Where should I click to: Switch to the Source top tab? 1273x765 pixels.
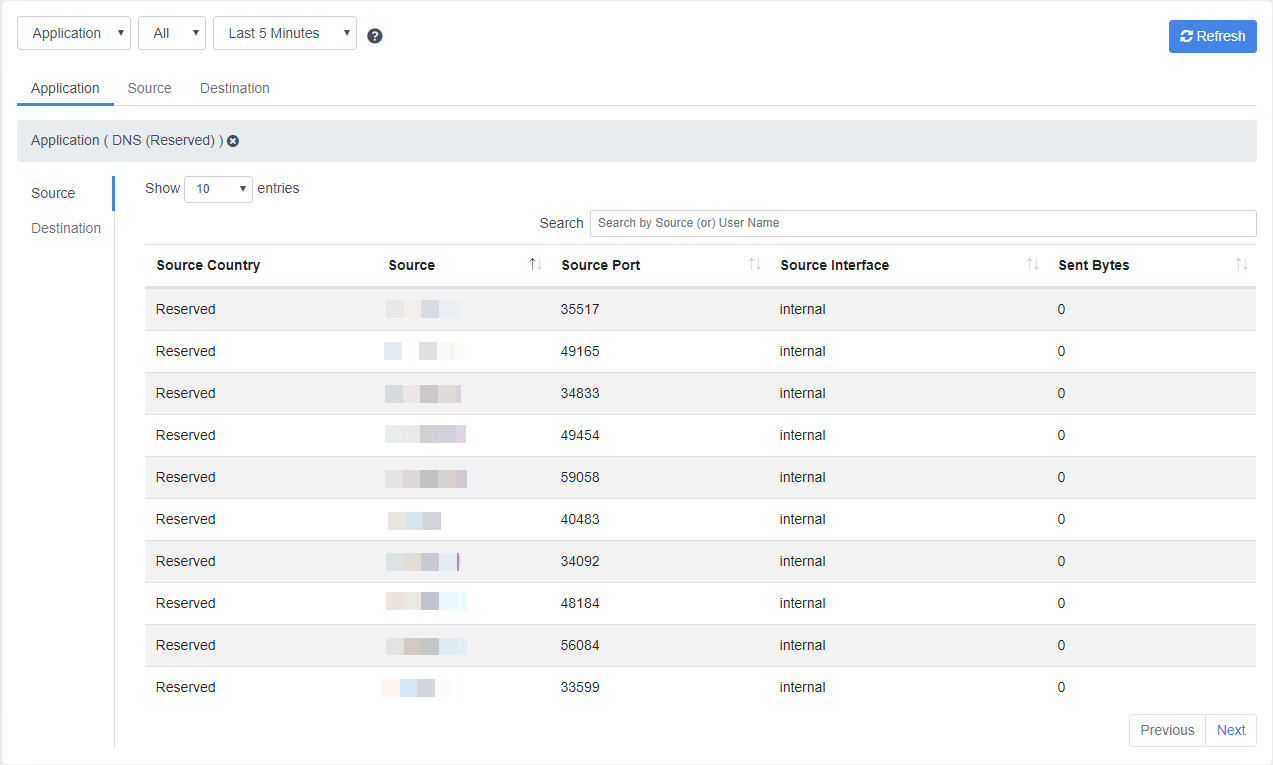pos(150,88)
